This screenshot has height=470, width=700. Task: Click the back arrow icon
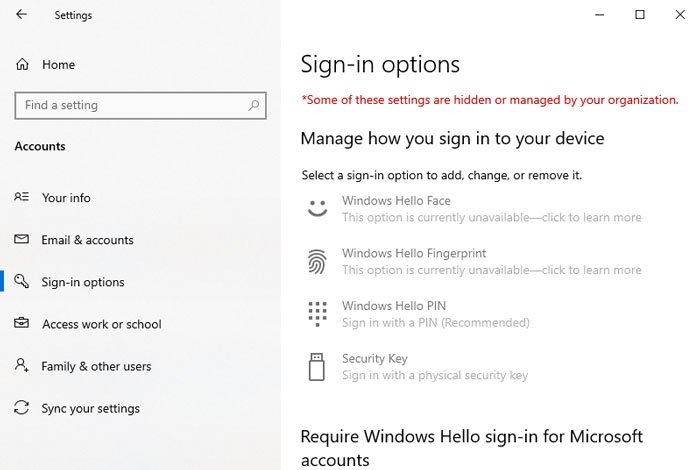pyautogui.click(x=22, y=15)
